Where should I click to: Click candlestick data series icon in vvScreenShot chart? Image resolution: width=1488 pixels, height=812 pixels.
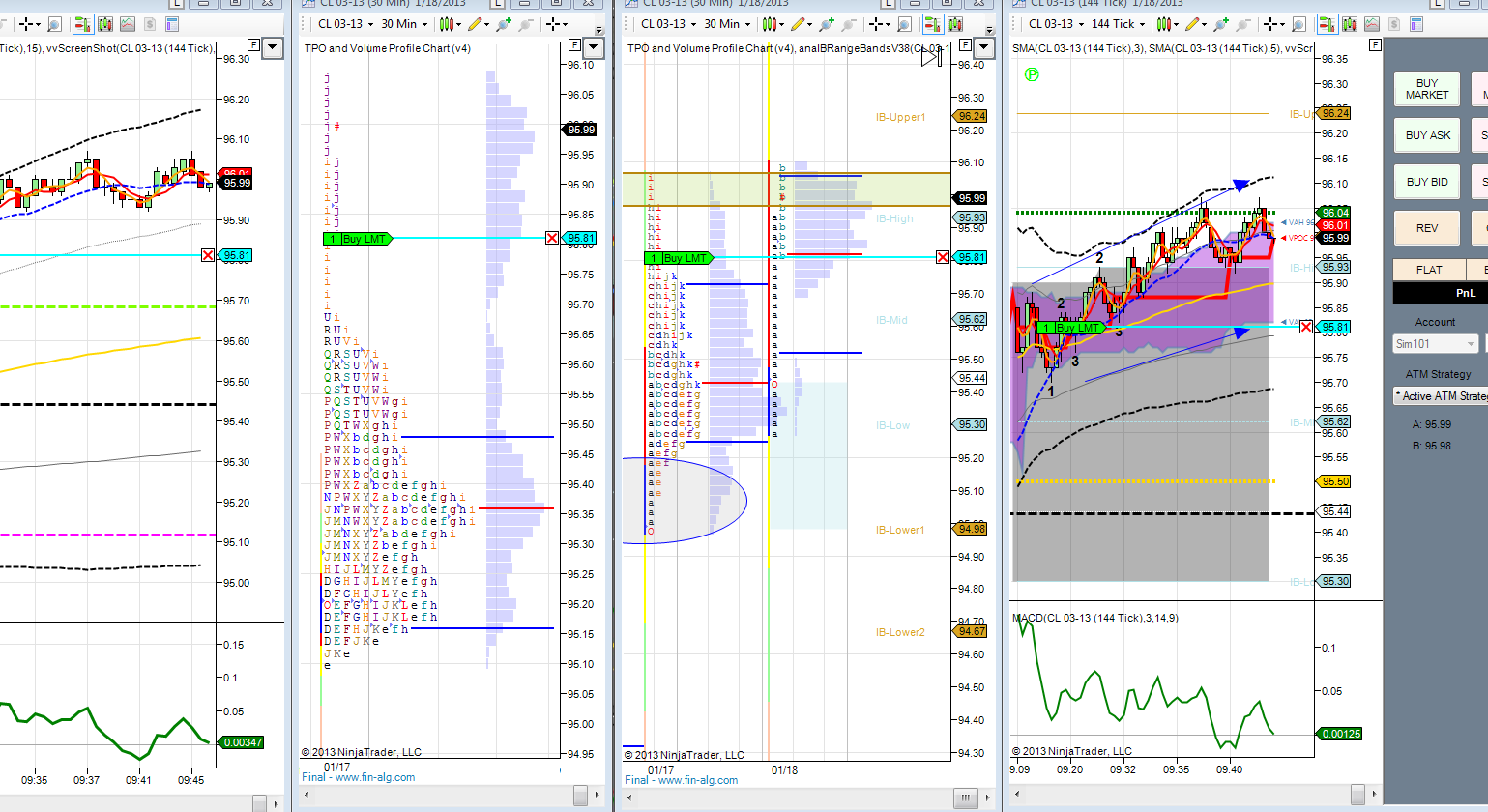tap(104, 24)
